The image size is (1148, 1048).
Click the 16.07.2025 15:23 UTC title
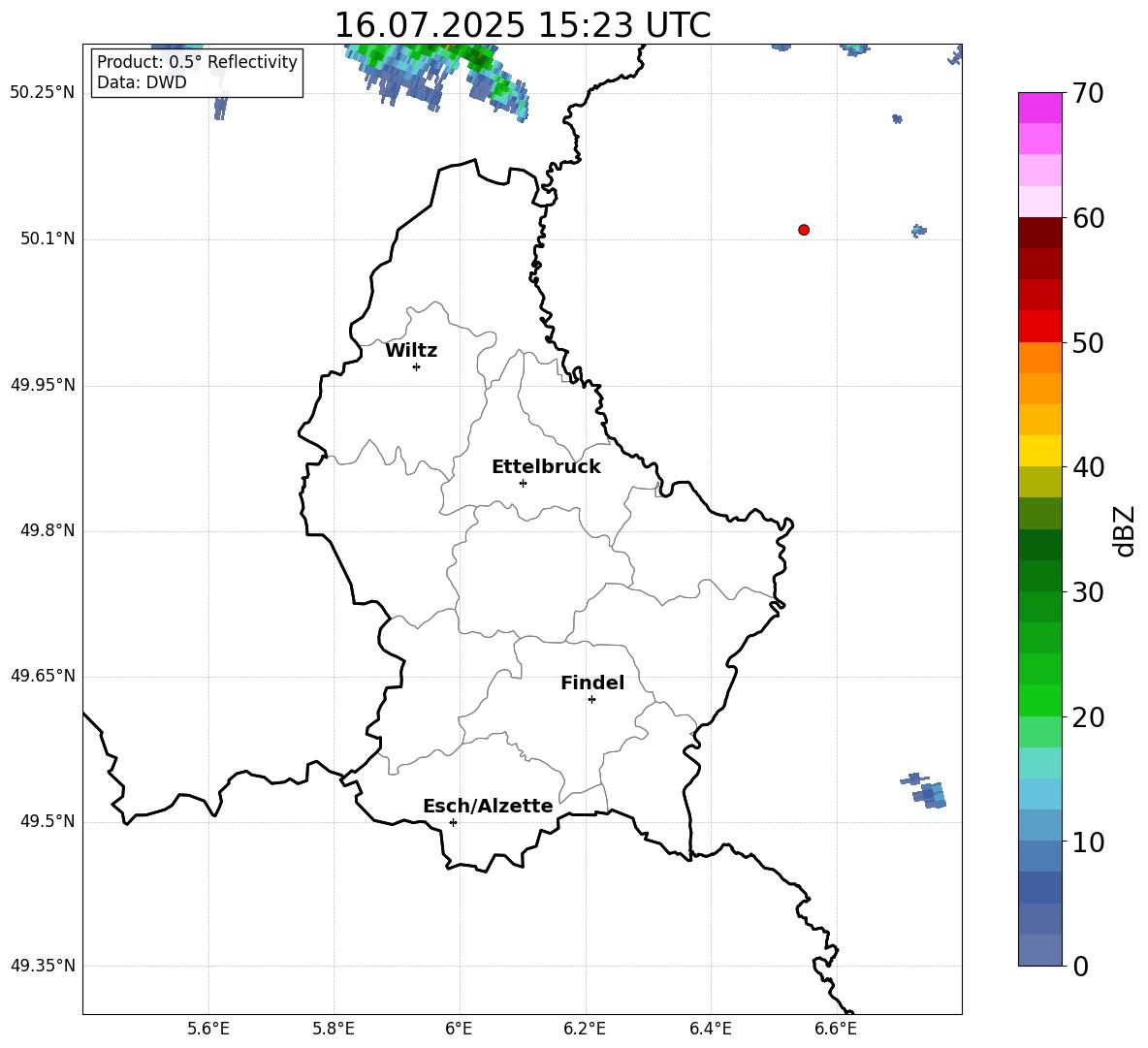coord(523,25)
